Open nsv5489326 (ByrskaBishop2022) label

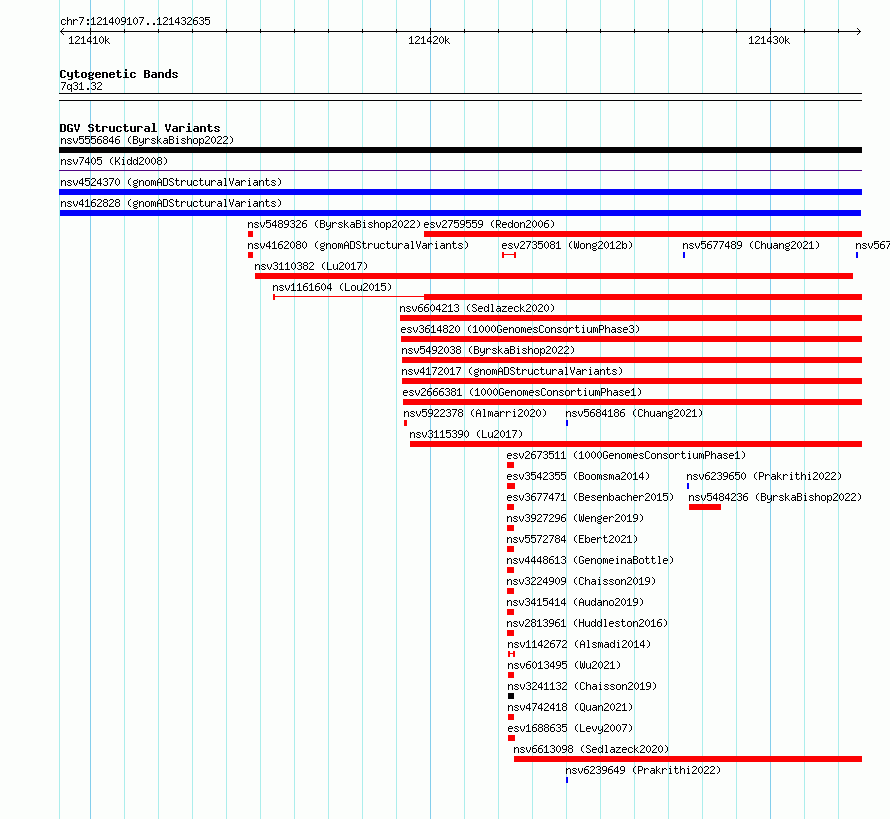[334, 224]
